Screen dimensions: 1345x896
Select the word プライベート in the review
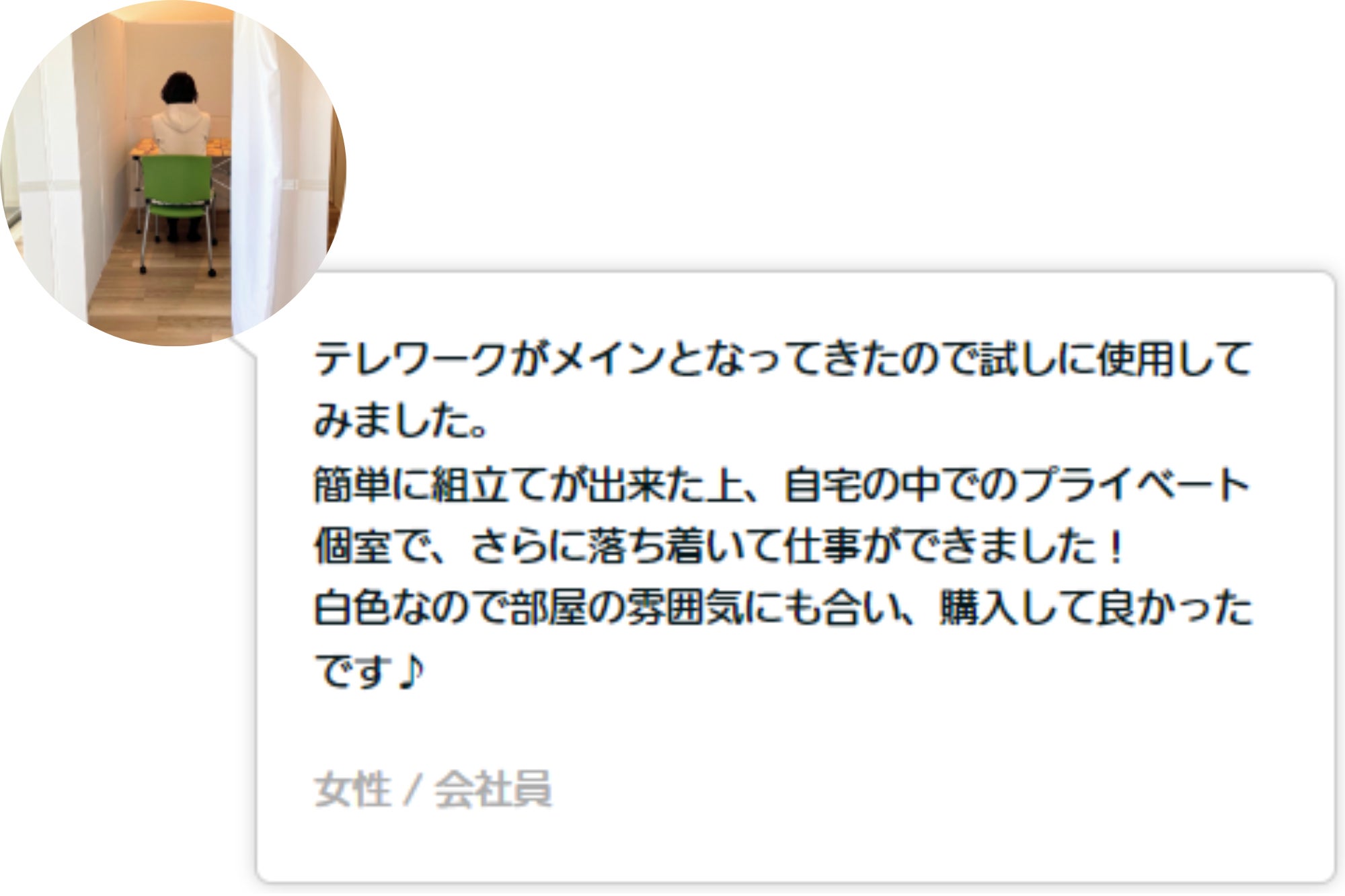click(1135, 484)
